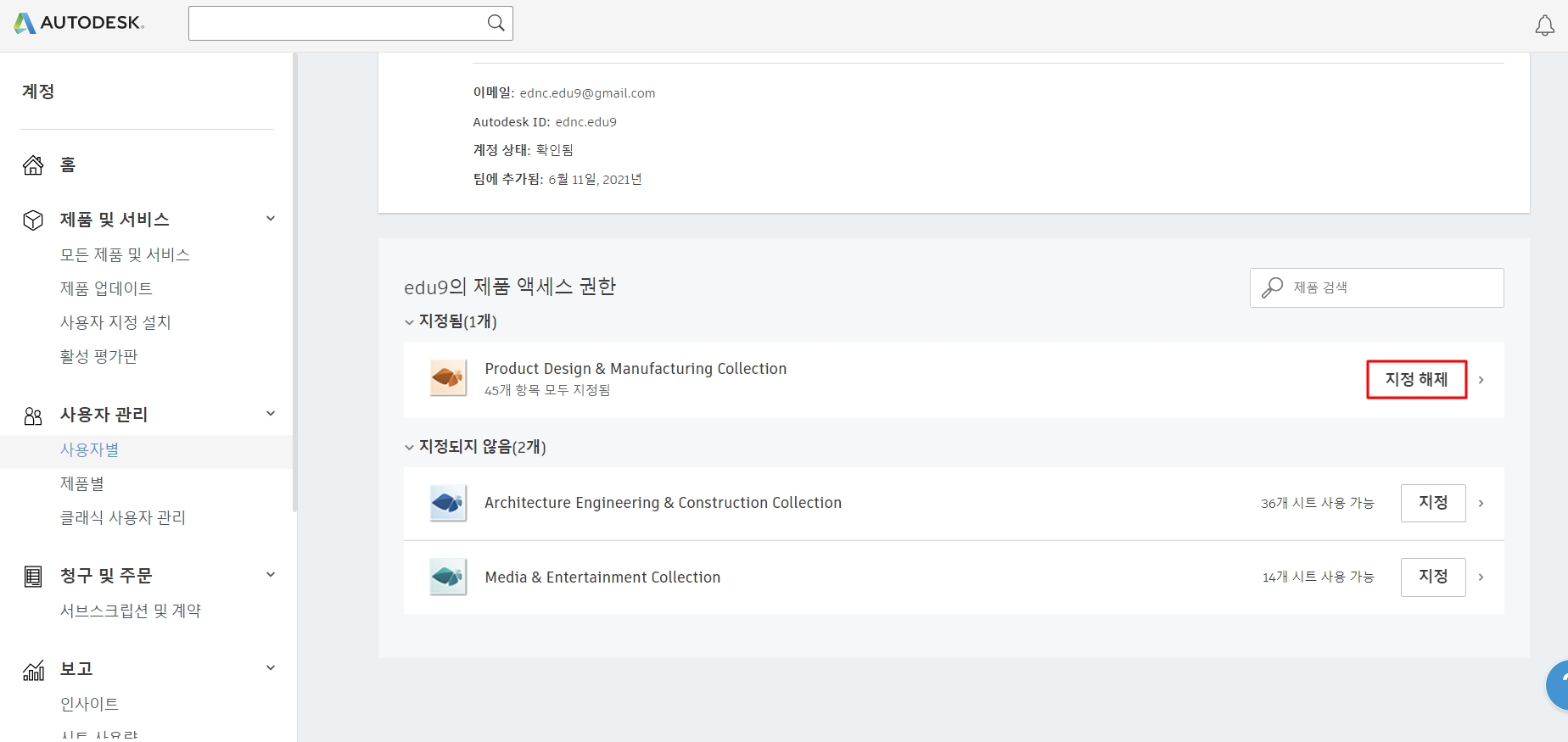This screenshot has width=1568, height=742.
Task: Click the billing and orders document icon
Action: [x=33, y=577]
